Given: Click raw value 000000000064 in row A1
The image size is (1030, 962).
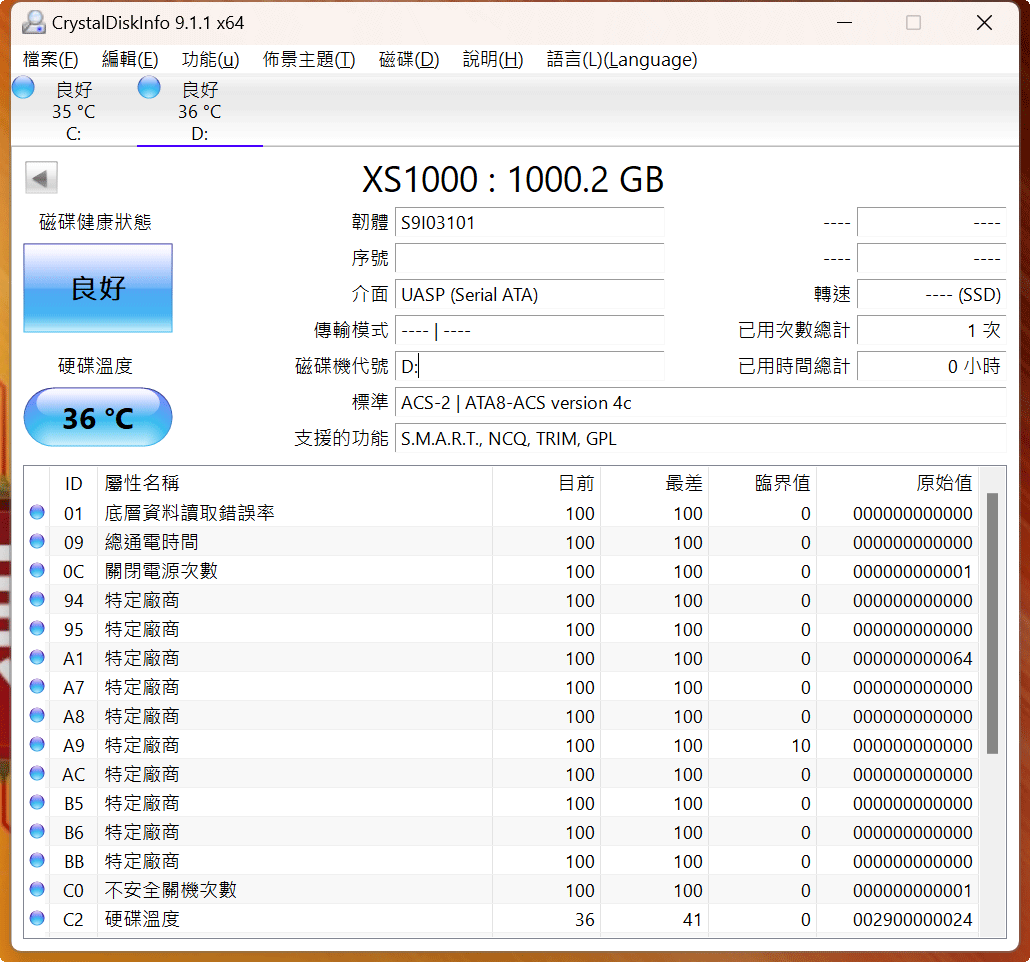Looking at the screenshot, I should click(x=912, y=658).
